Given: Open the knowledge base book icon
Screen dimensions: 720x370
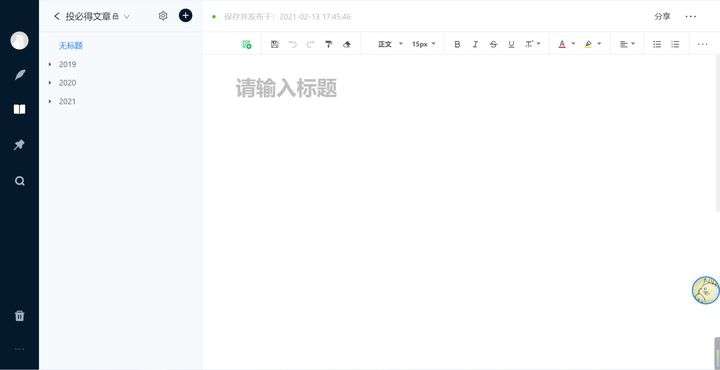Looking at the screenshot, I should click(x=19, y=109).
